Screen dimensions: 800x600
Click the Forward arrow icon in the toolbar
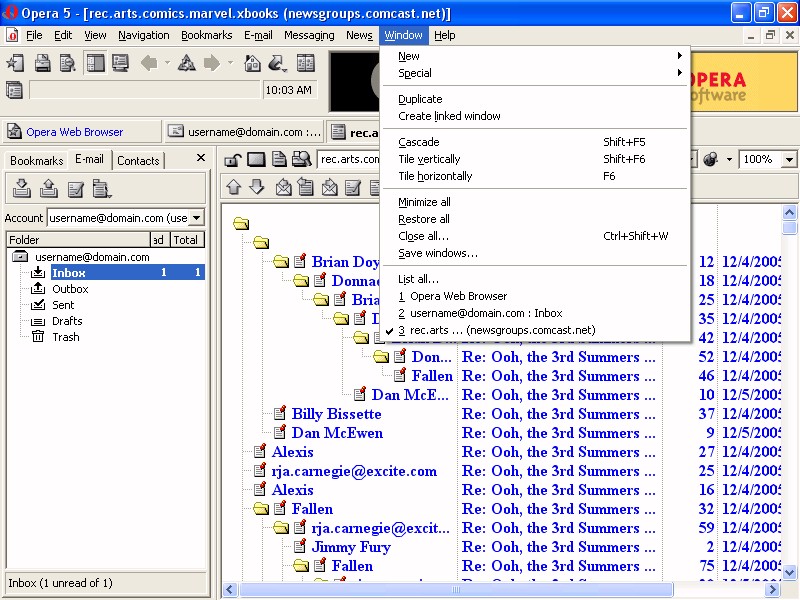coord(212,63)
